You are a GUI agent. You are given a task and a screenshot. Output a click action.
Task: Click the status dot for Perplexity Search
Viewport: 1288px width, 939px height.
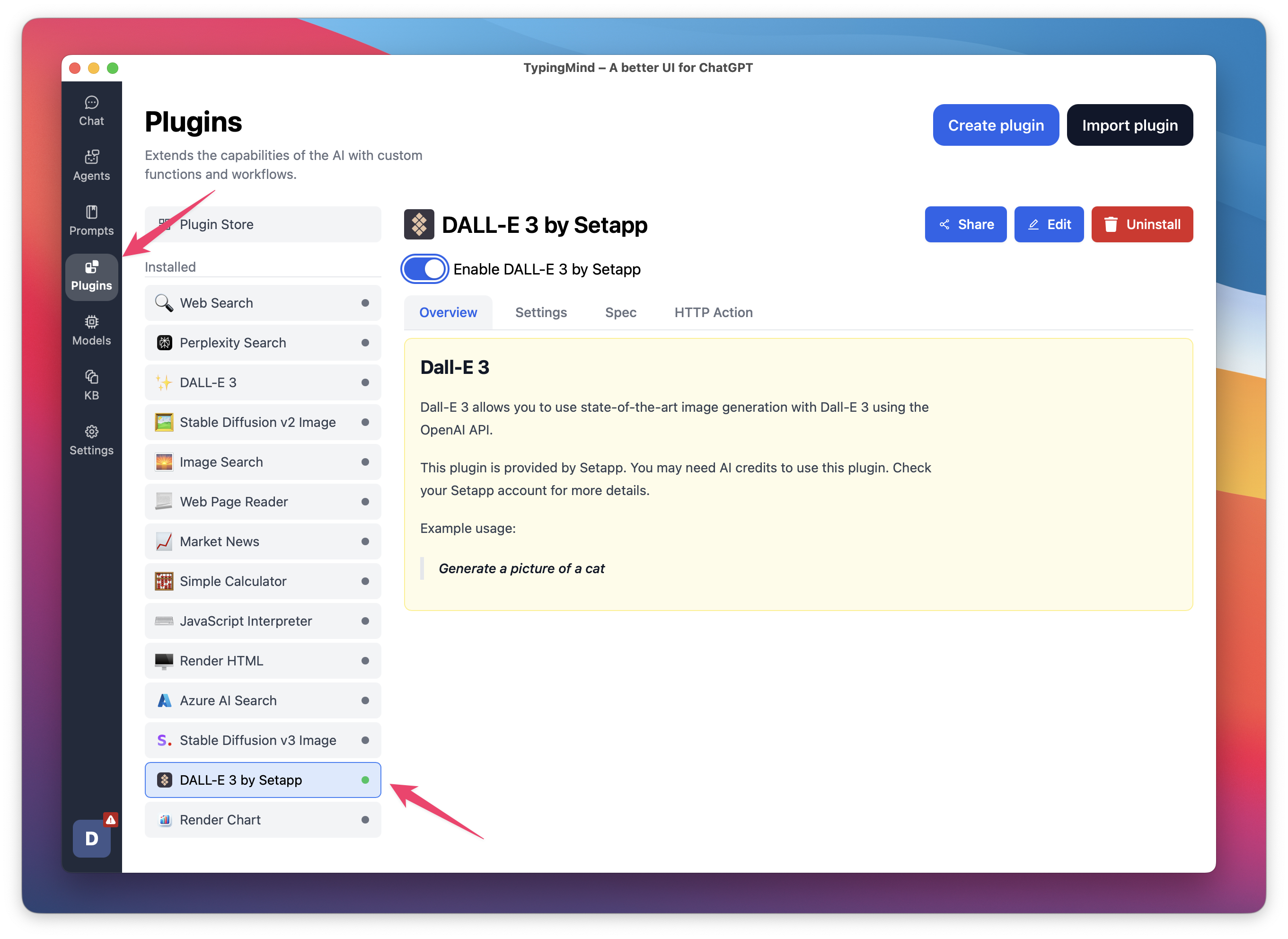point(365,343)
